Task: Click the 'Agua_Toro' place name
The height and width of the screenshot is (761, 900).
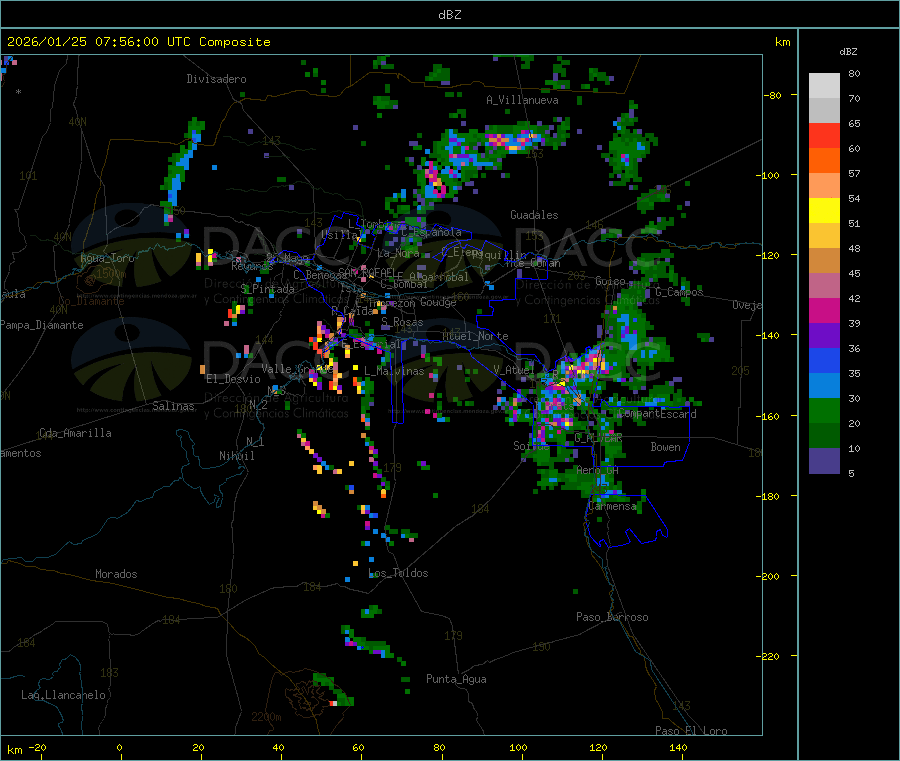Action: point(107,258)
